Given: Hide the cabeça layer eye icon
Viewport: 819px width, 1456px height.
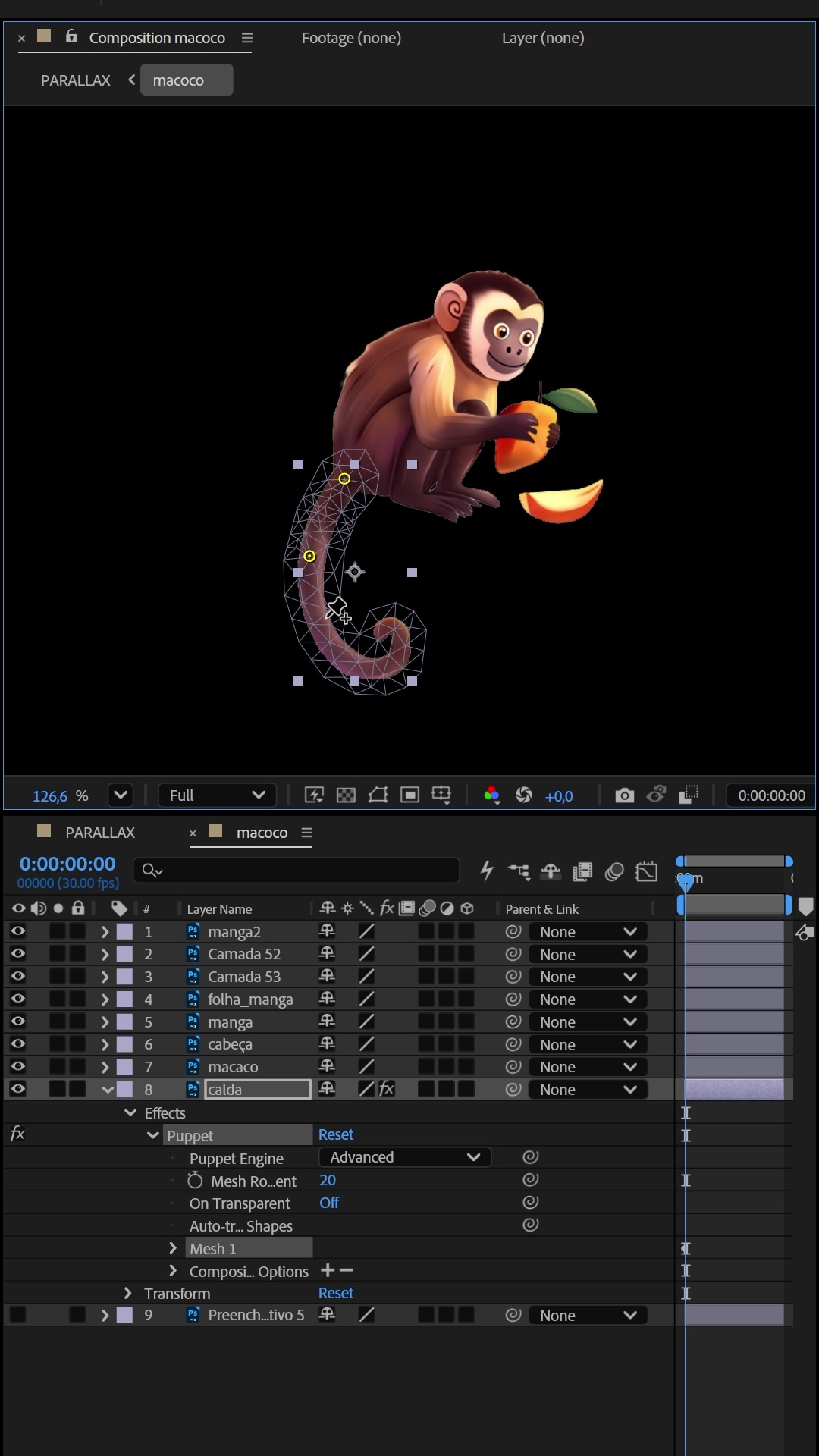Looking at the screenshot, I should click(x=18, y=1044).
